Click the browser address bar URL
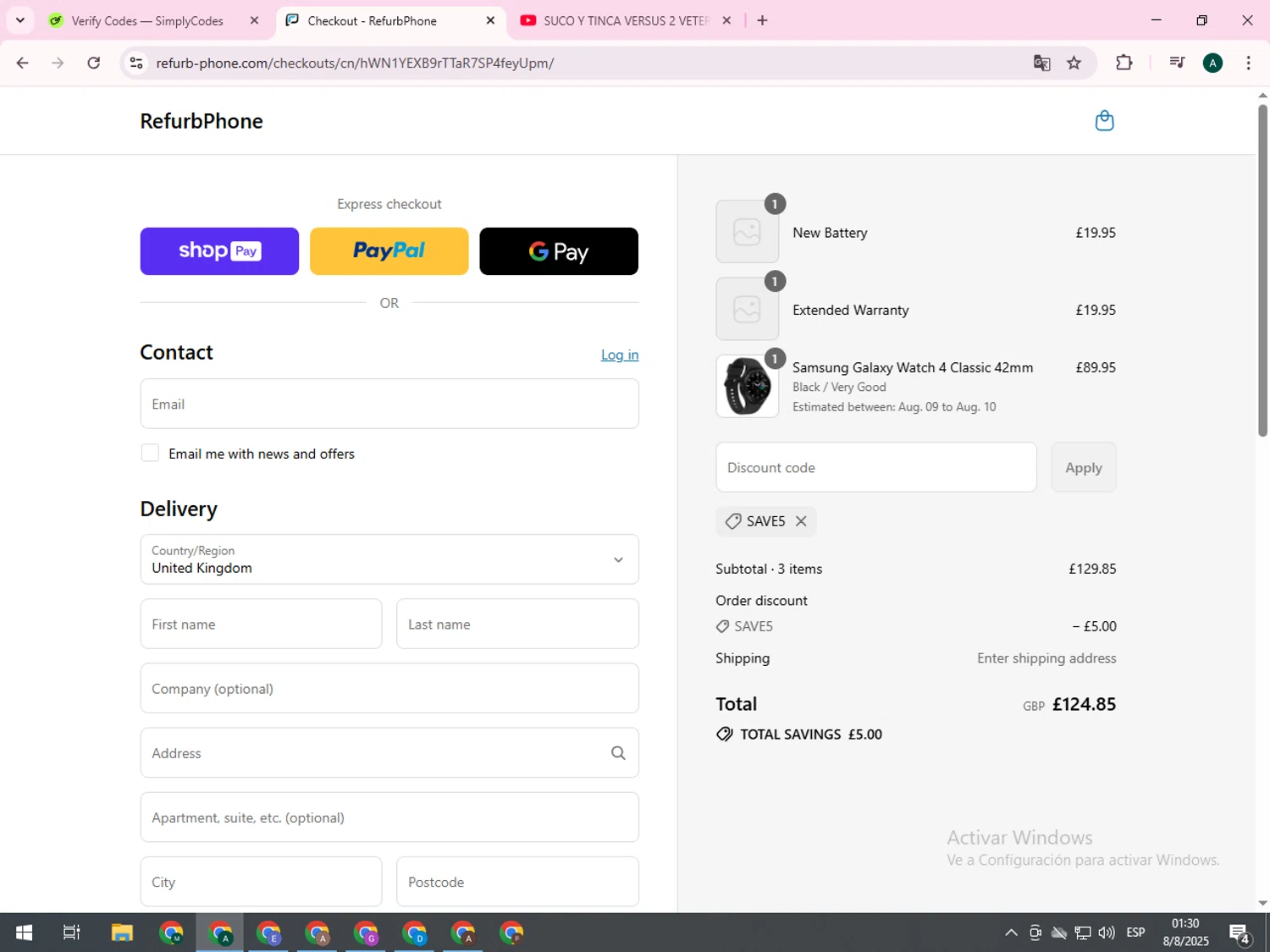1270x952 pixels. (356, 63)
